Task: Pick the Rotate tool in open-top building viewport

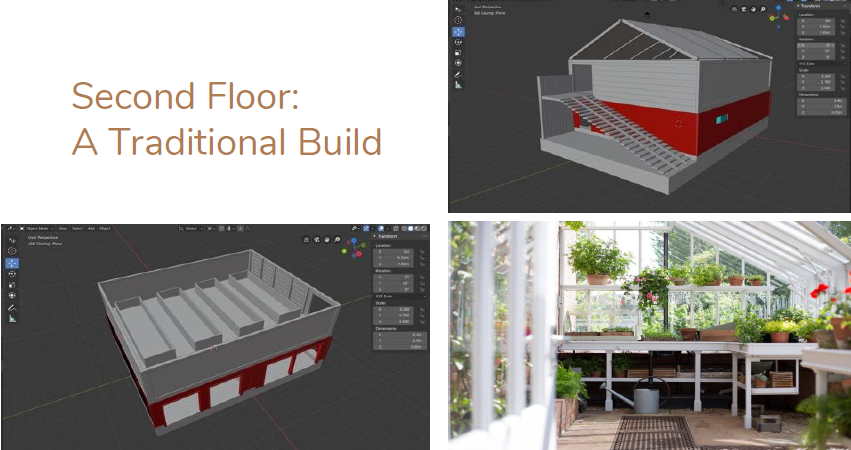Action: 12,274
